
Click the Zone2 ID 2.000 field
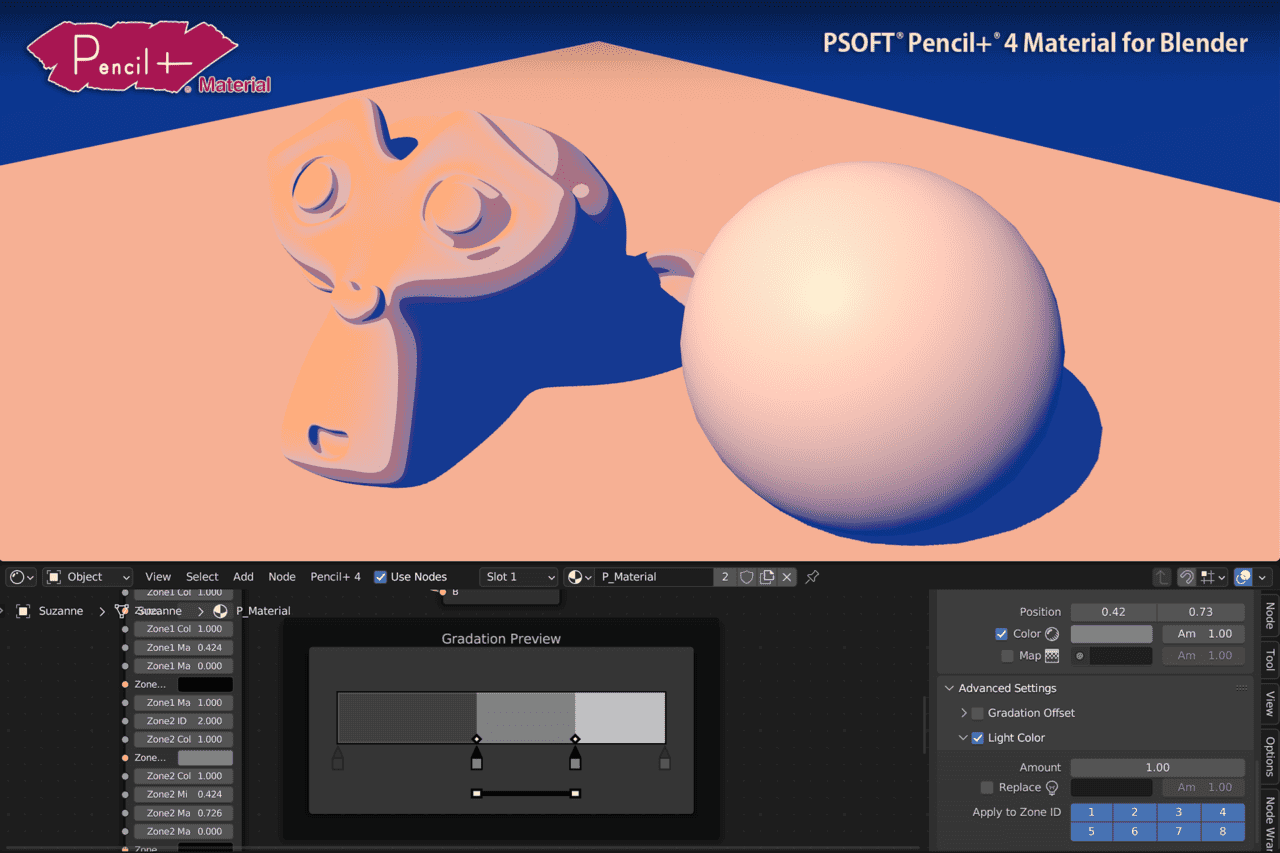pyautogui.click(x=184, y=721)
